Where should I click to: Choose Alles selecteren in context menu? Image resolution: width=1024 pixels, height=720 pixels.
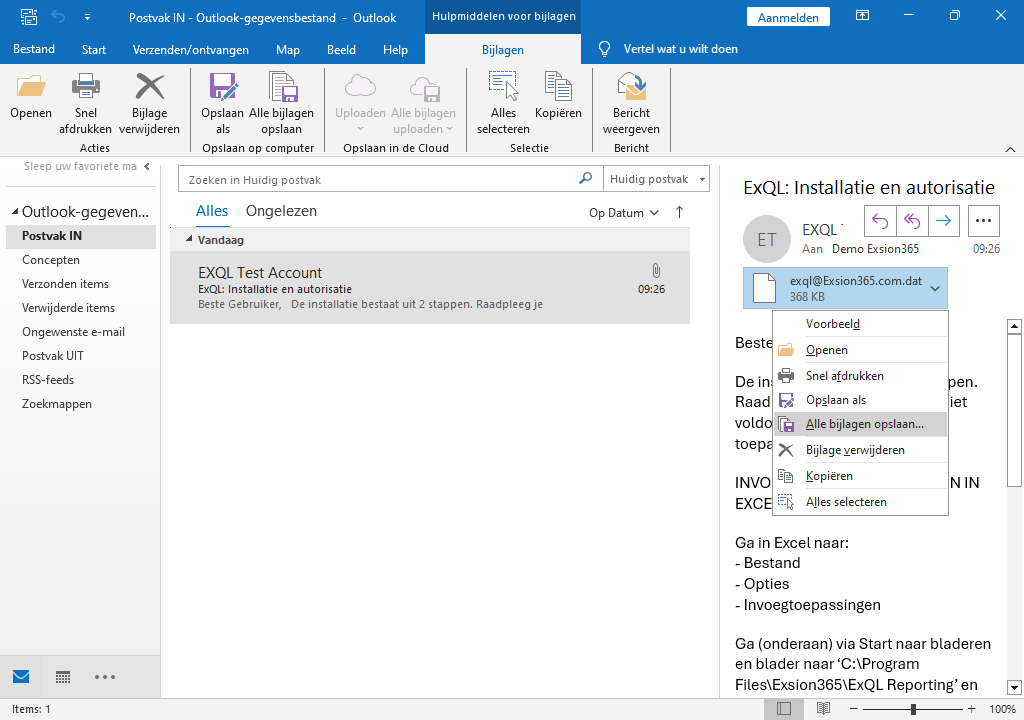[860, 502]
